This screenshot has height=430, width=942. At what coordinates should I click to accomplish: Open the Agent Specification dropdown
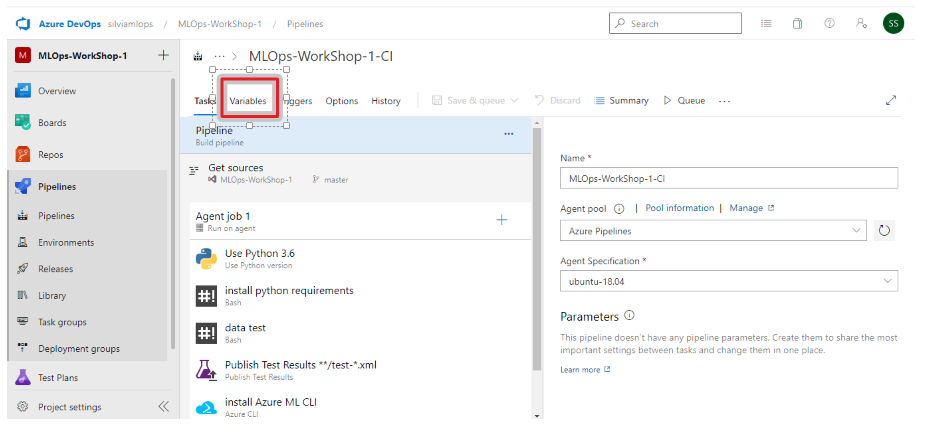729,281
